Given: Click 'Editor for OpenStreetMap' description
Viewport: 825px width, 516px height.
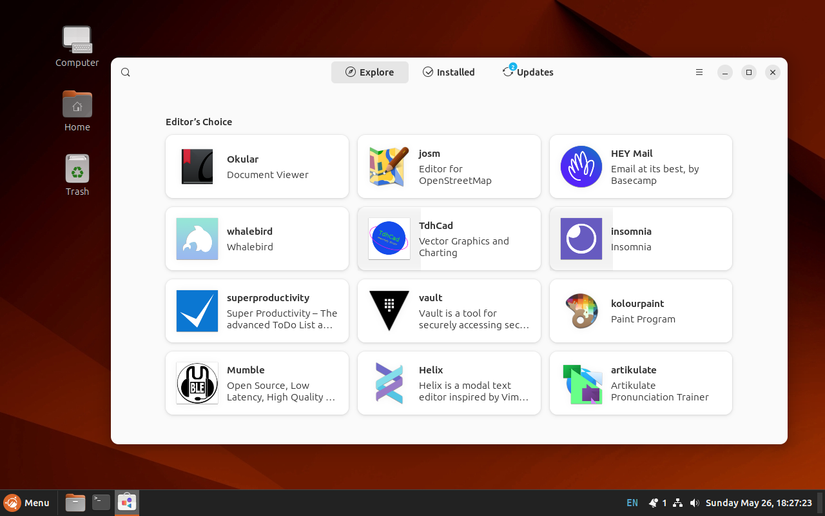Looking at the screenshot, I should (455, 175).
